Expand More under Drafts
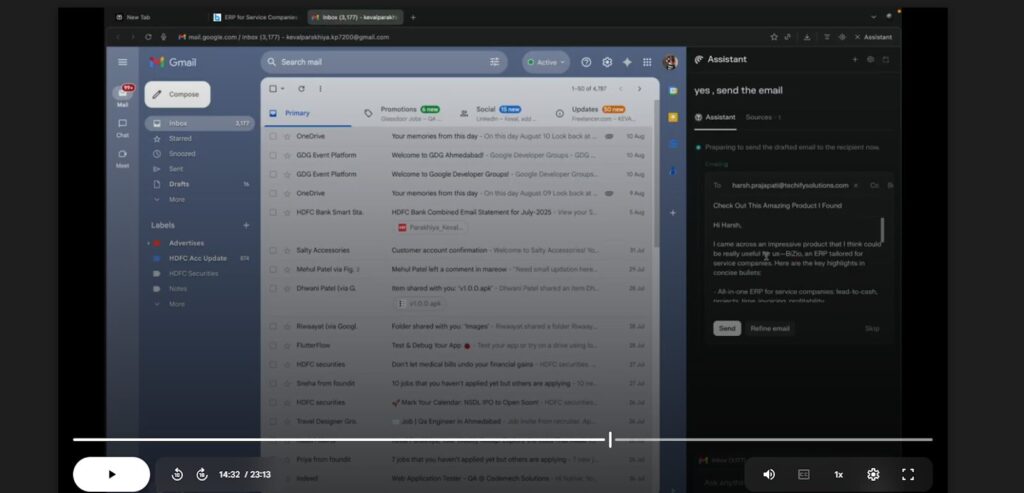This screenshot has width=1024, height=493. click(x=176, y=199)
